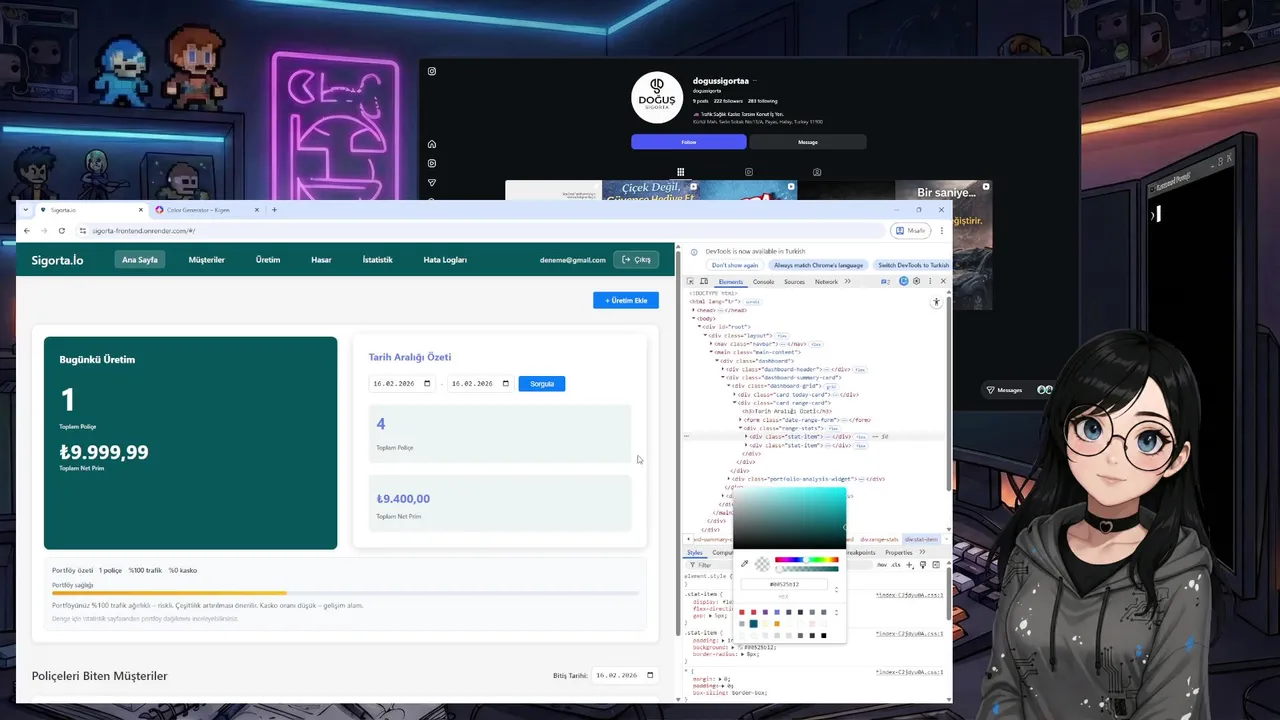Open a new Chrome tab with plus icon
1280x720 pixels.
coord(274,210)
